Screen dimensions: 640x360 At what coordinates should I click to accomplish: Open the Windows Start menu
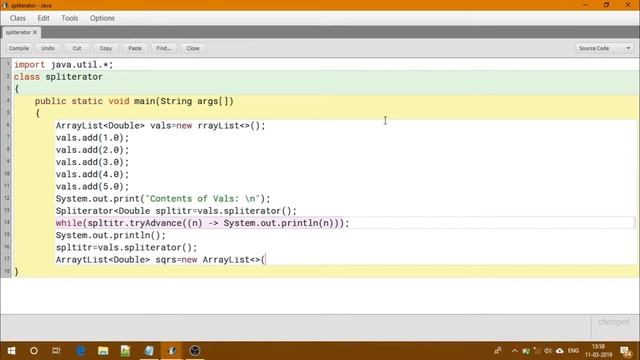pos(11,351)
